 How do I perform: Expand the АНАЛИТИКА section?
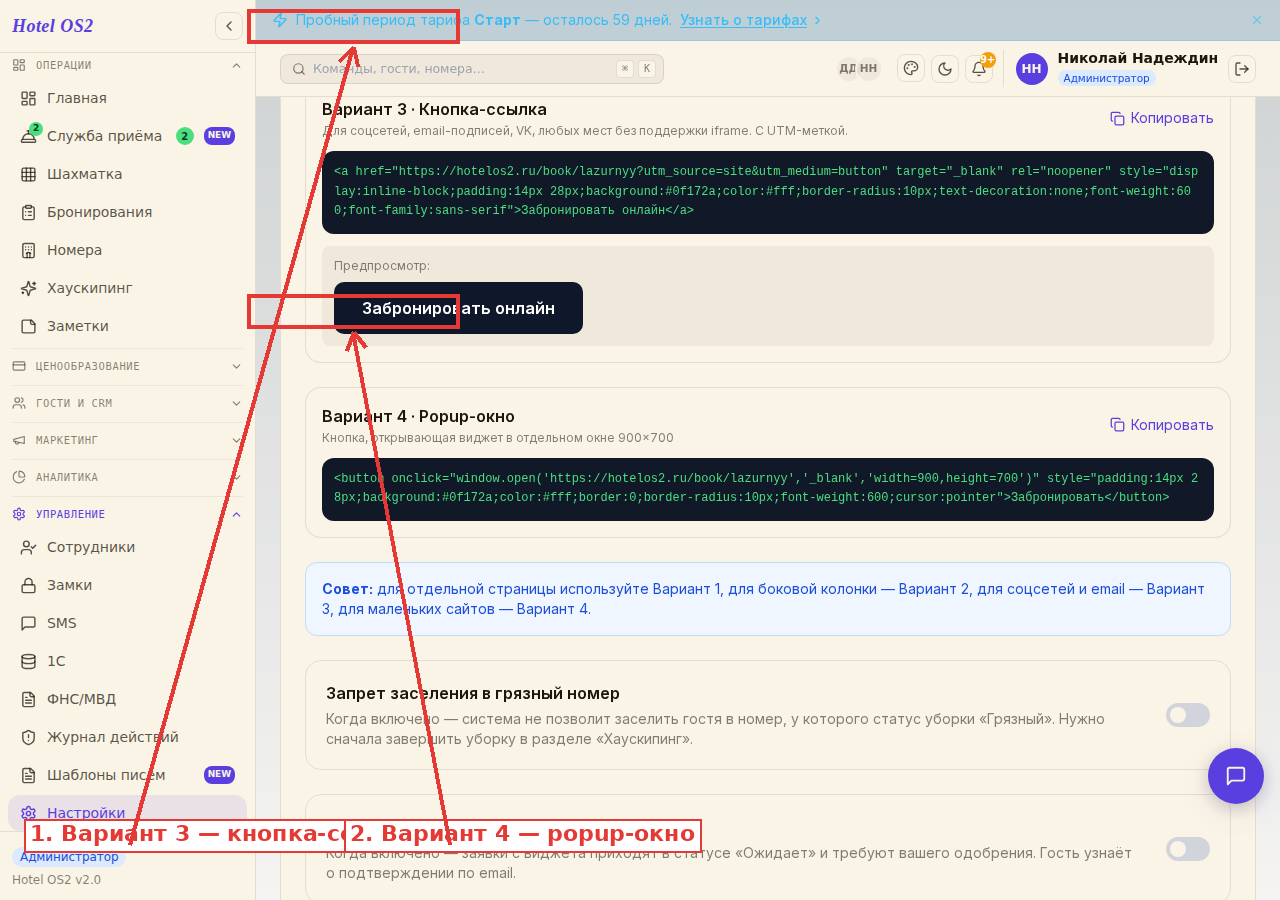(x=127, y=477)
